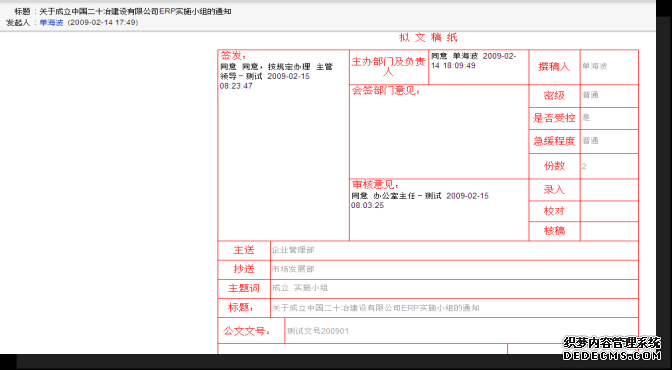Click the 主办部门及负责人 label
Image resolution: width=672 pixels, height=370 pixels.
click(x=388, y=66)
